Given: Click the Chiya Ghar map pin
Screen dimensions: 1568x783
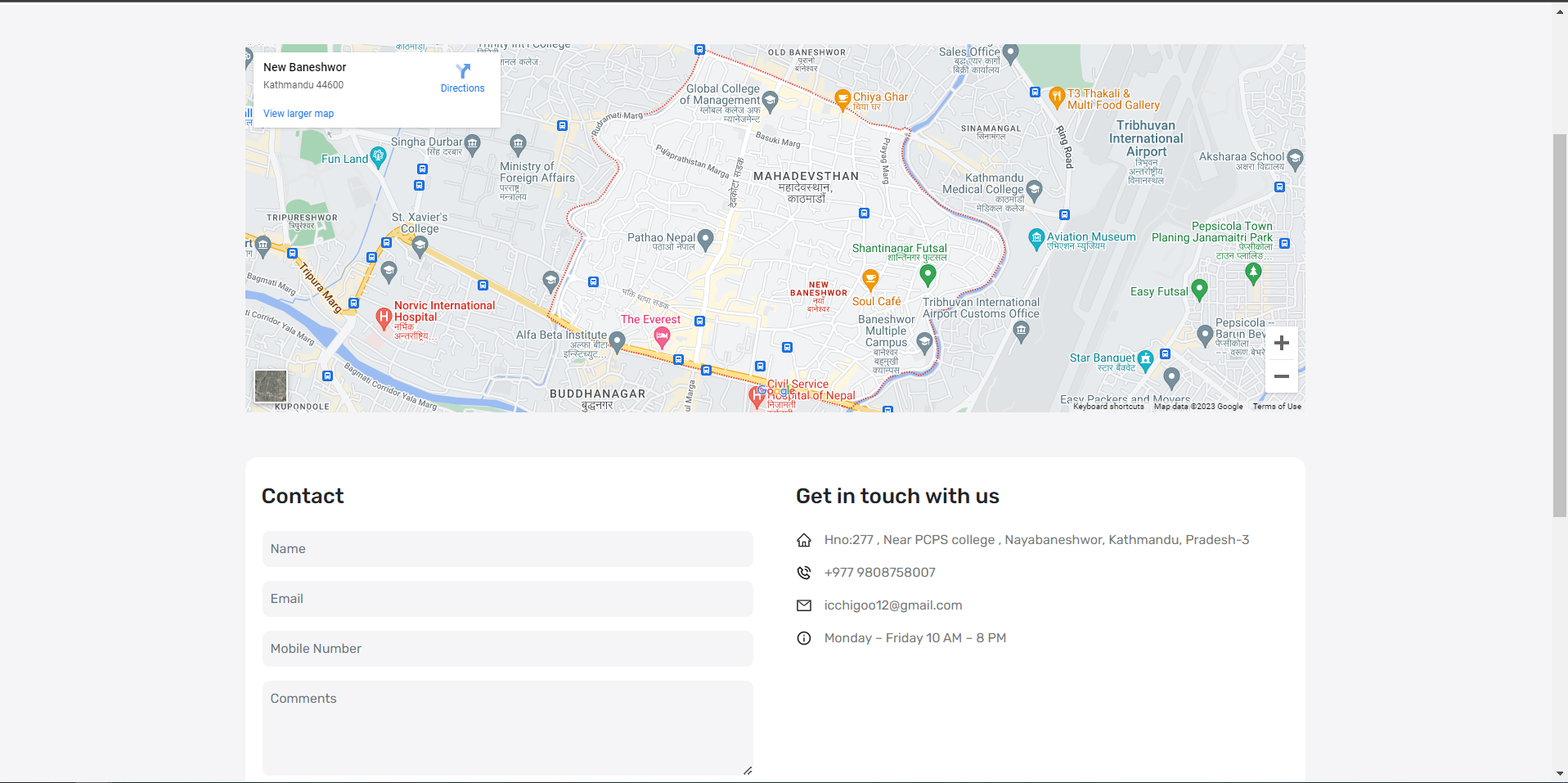Looking at the screenshot, I should [x=844, y=97].
